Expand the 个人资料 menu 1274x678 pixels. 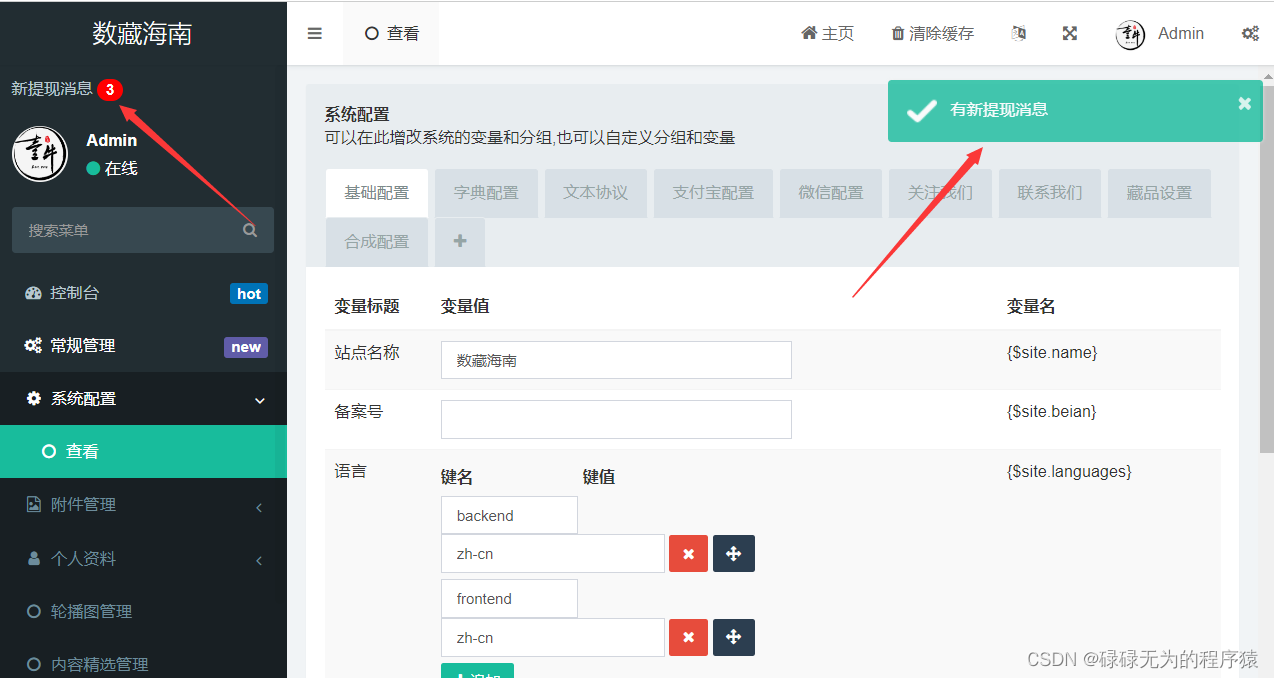pos(90,558)
